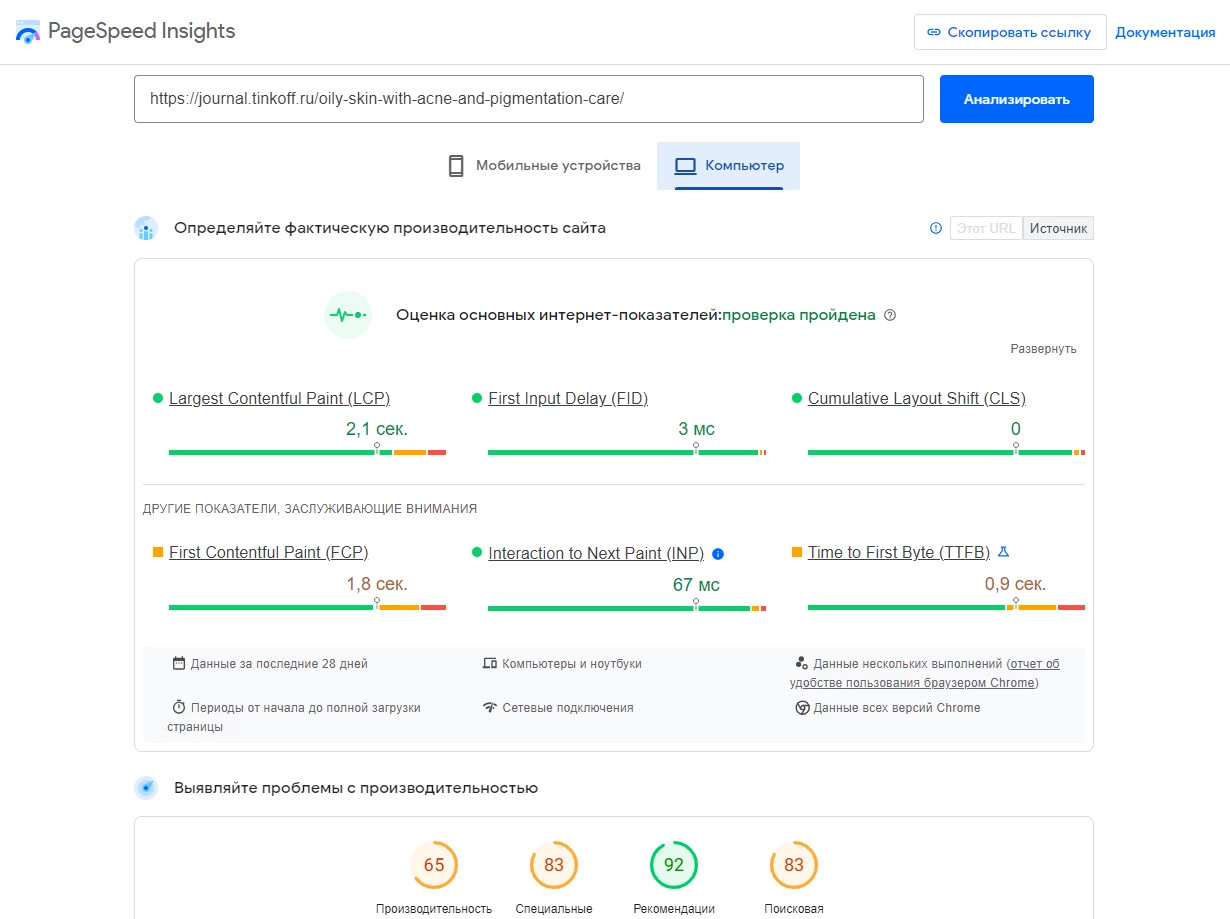Open the Мобильные устройства tab
Screen dimensions: 1230x919
tap(544, 166)
